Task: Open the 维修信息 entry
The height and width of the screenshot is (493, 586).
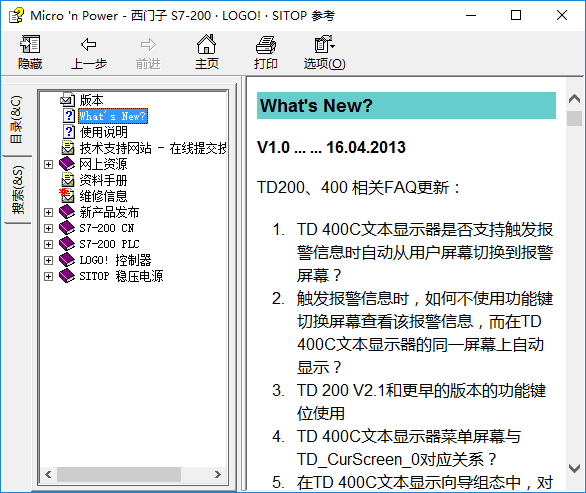Action: tap(104, 196)
